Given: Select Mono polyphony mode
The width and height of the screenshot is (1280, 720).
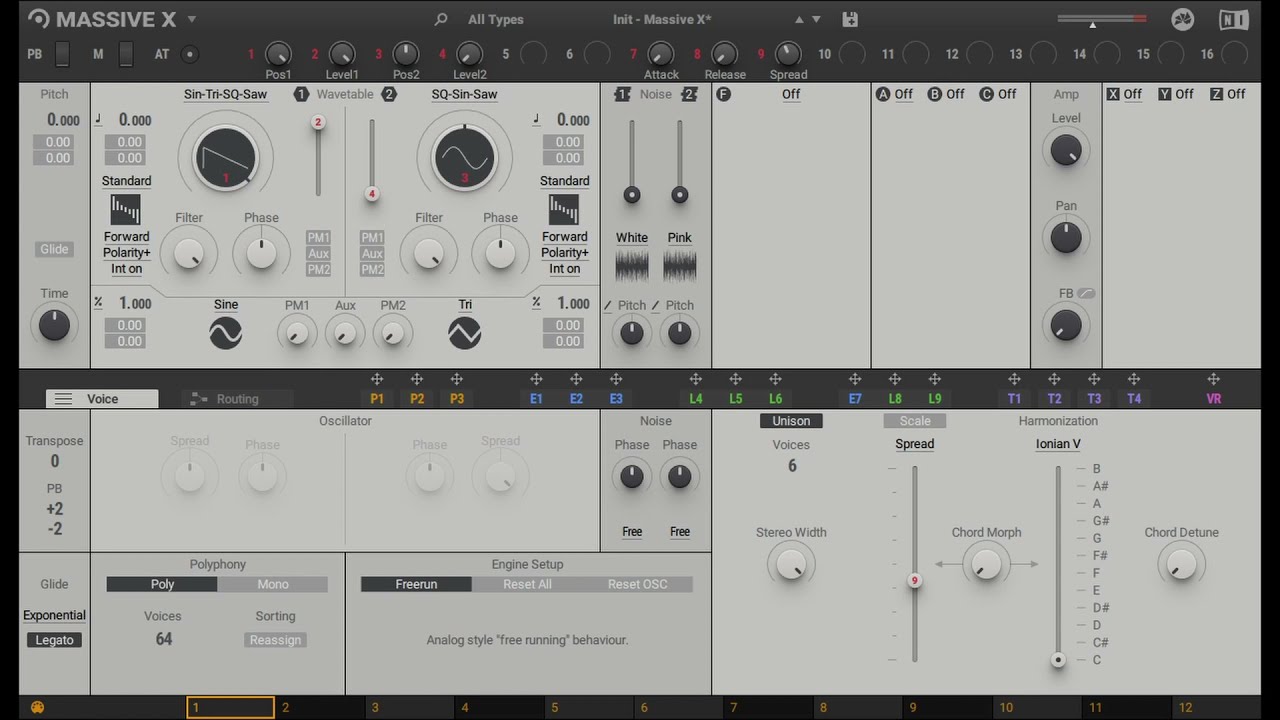Looking at the screenshot, I should click(273, 584).
